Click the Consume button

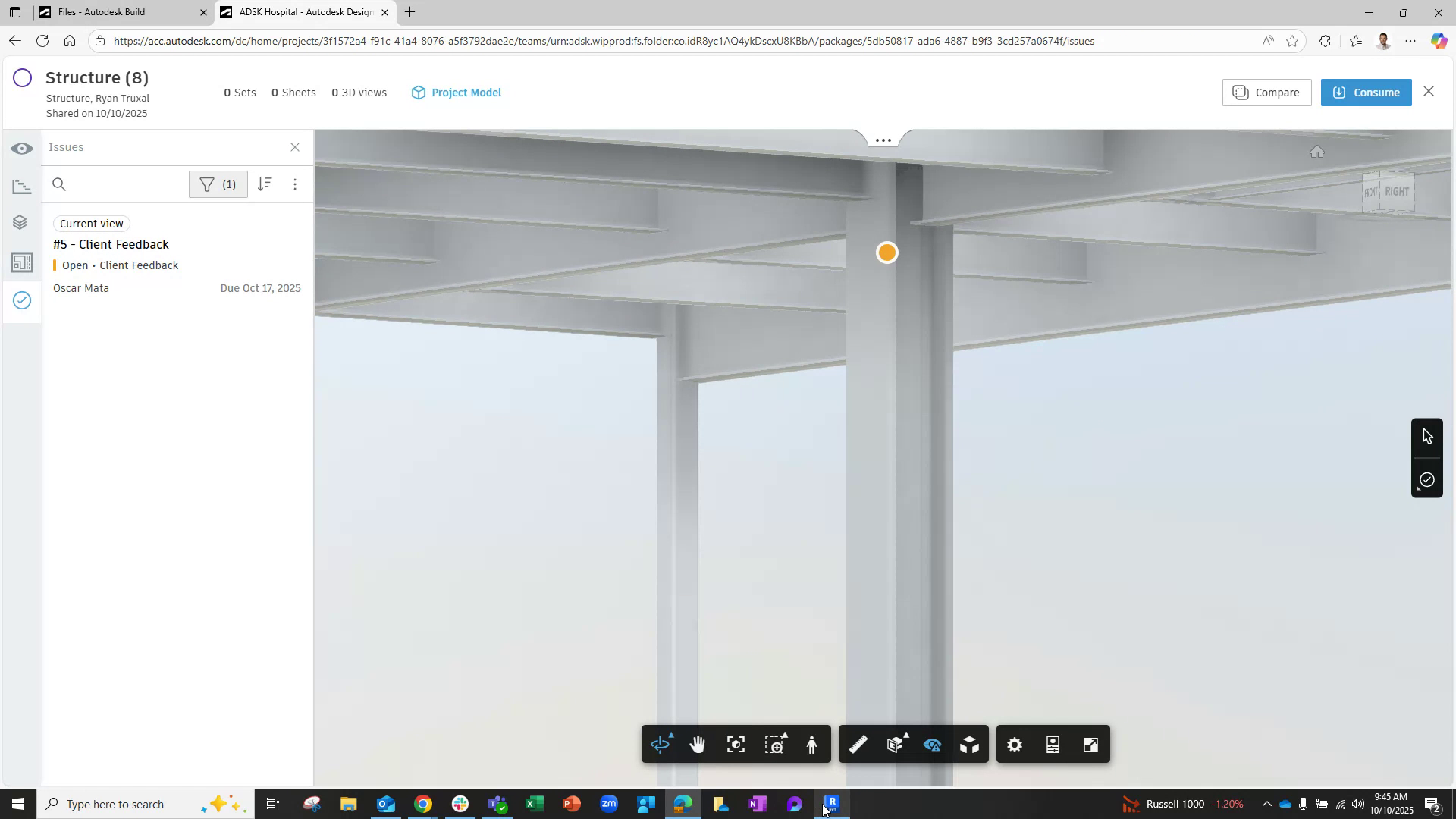coord(1366,92)
